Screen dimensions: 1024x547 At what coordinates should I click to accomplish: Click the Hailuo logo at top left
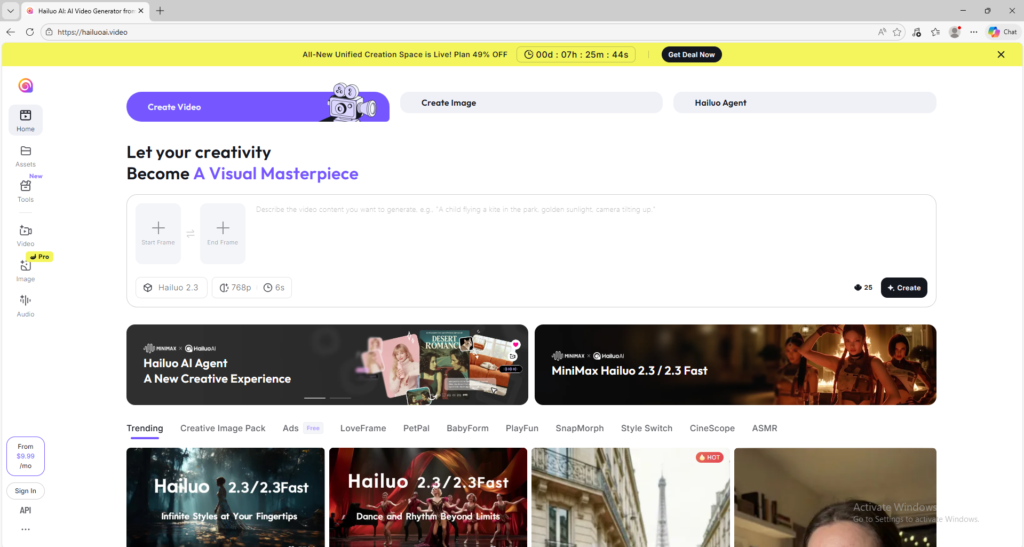[25, 86]
